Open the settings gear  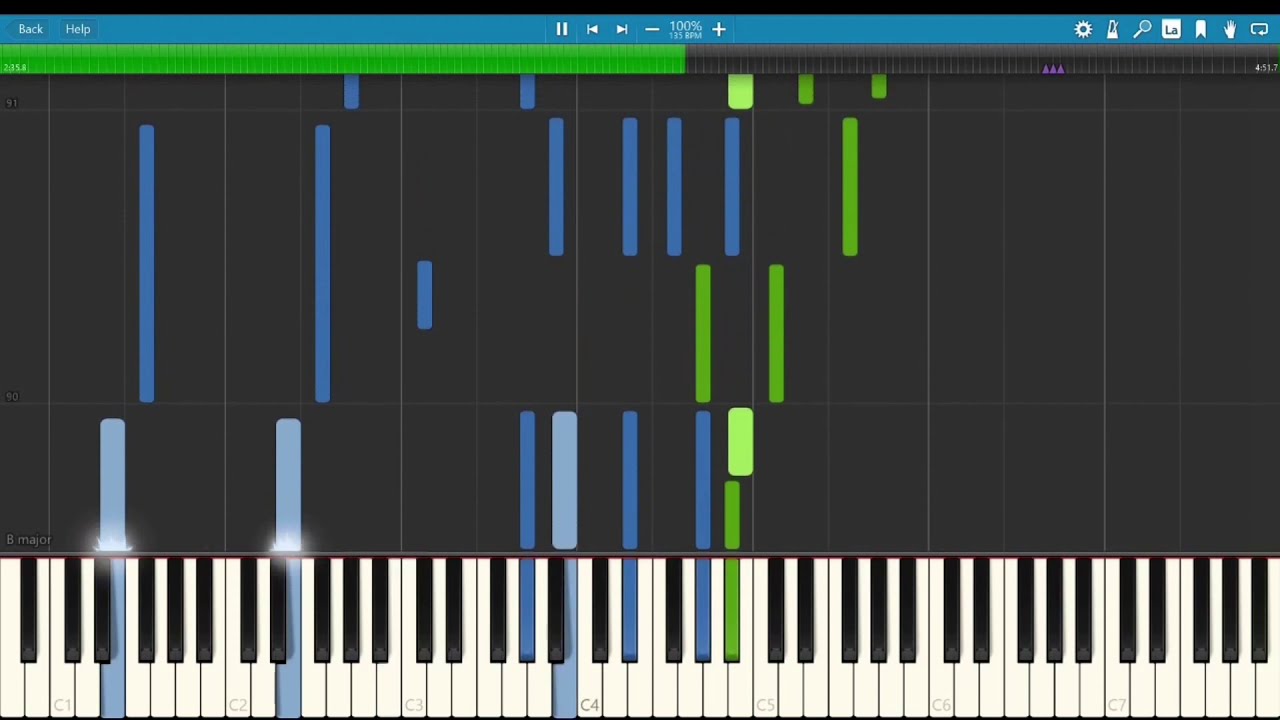click(x=1083, y=29)
